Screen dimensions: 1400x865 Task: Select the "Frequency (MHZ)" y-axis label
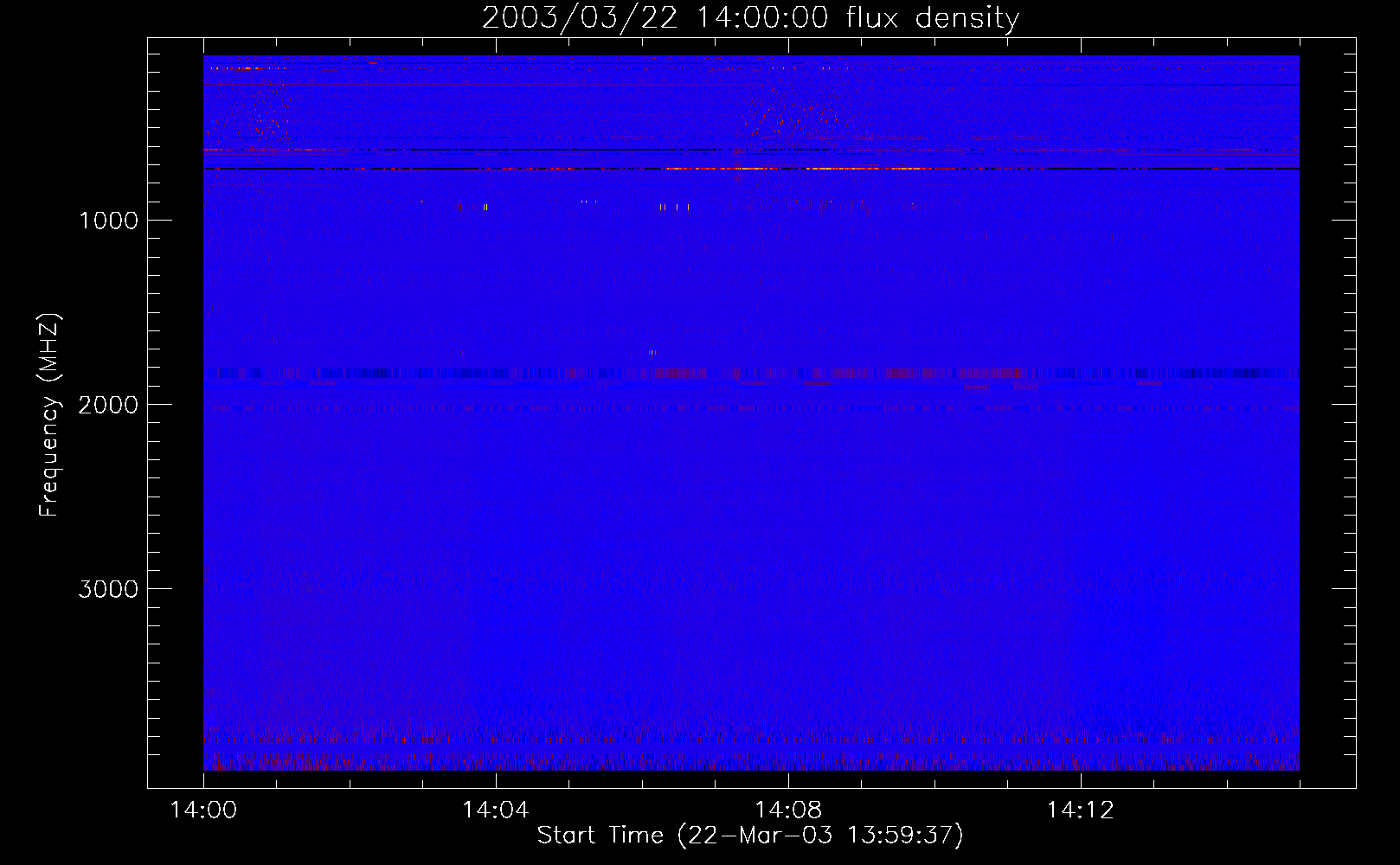point(49,415)
